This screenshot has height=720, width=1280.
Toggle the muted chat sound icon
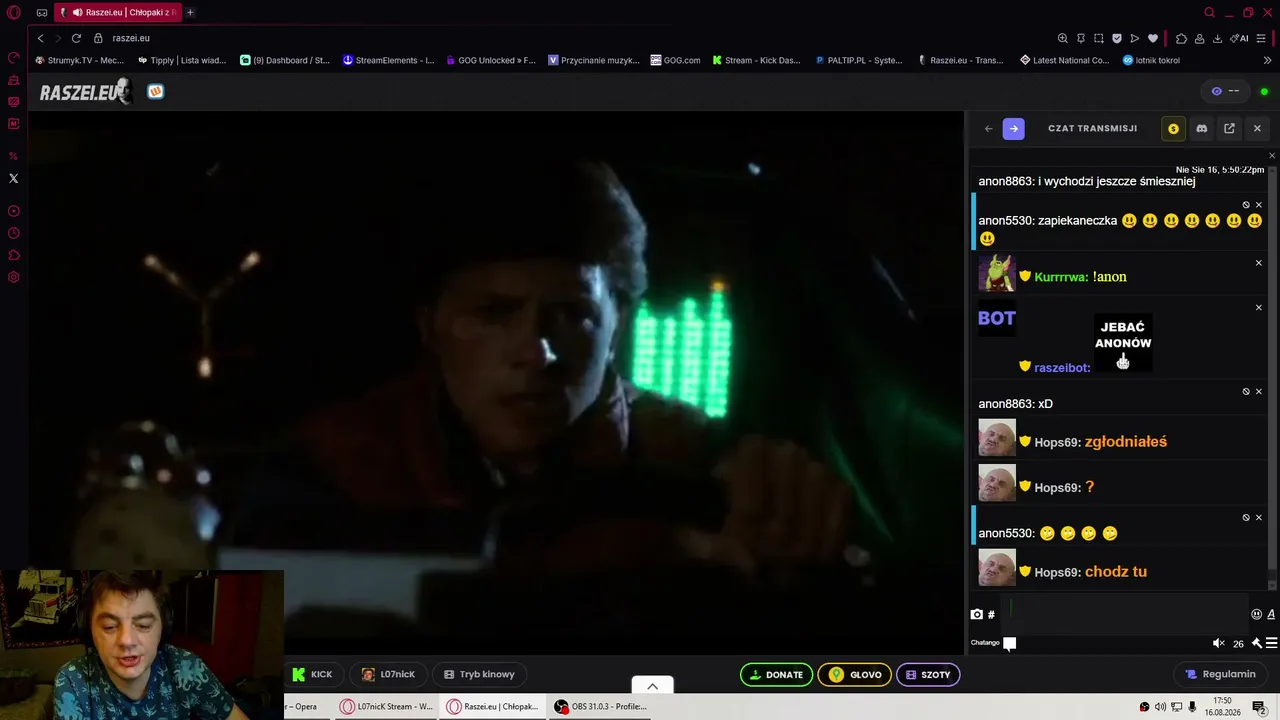(x=1218, y=643)
